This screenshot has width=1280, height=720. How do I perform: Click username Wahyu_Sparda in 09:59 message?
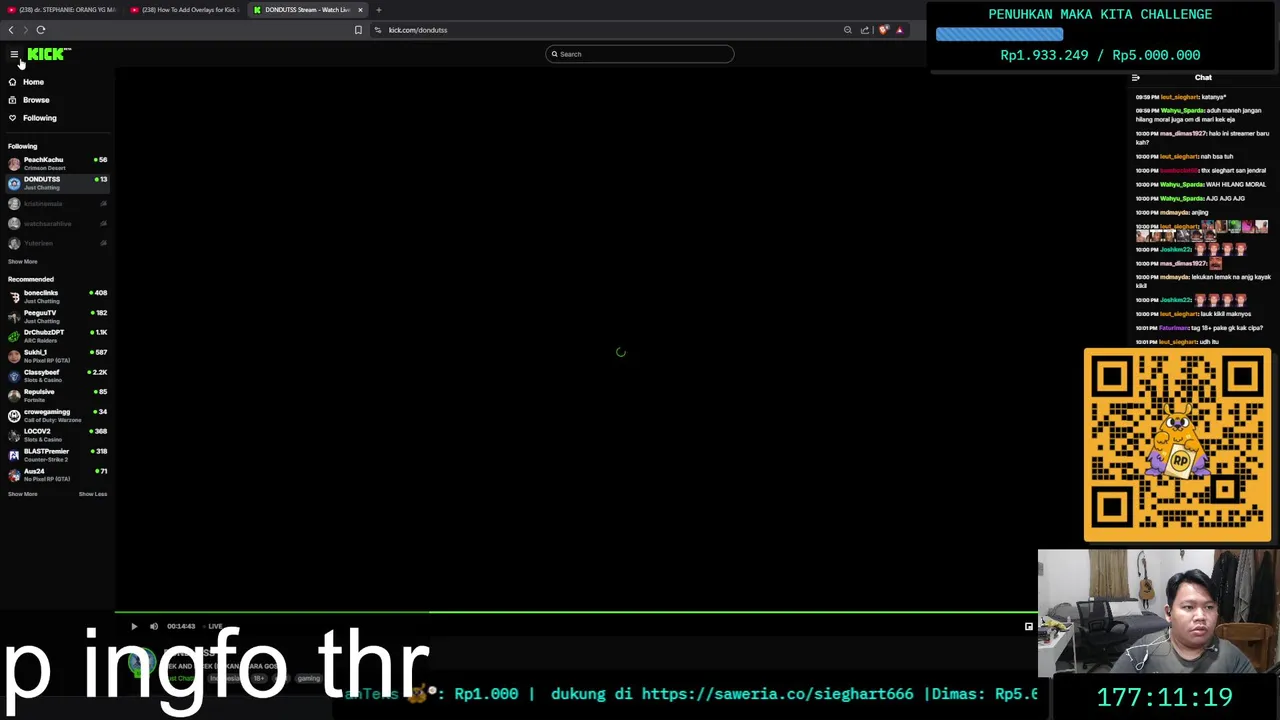click(1182, 111)
